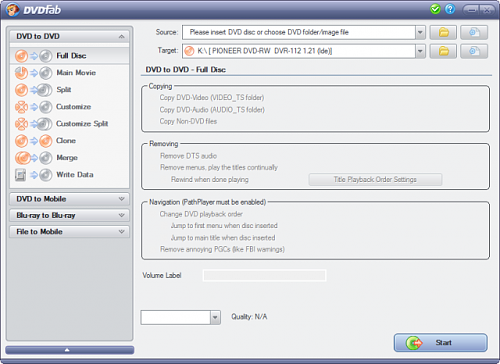Click the Target drive text field
500x364 pixels.
click(x=299, y=51)
